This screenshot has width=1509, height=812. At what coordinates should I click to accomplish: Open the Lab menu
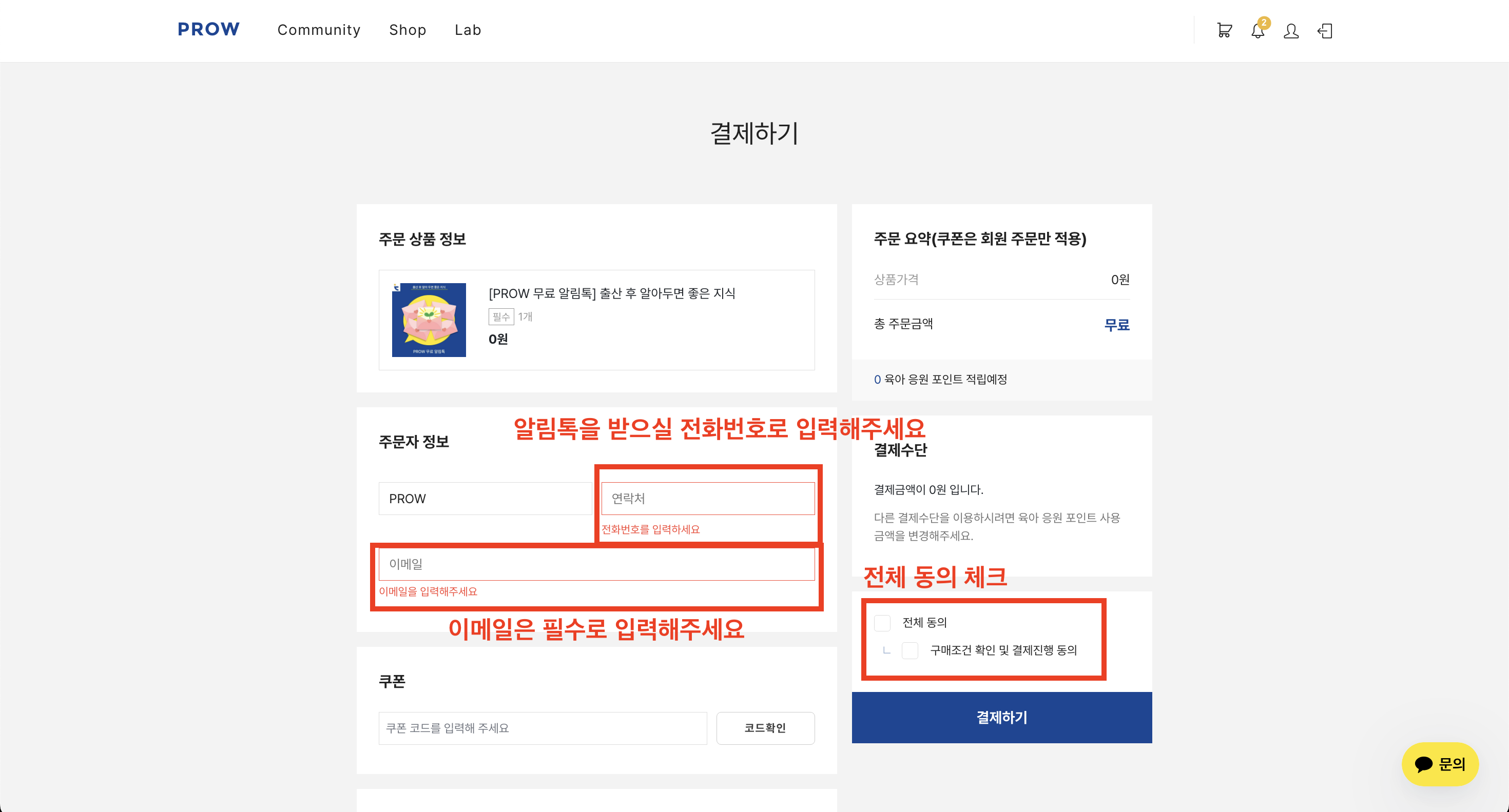coord(467,30)
